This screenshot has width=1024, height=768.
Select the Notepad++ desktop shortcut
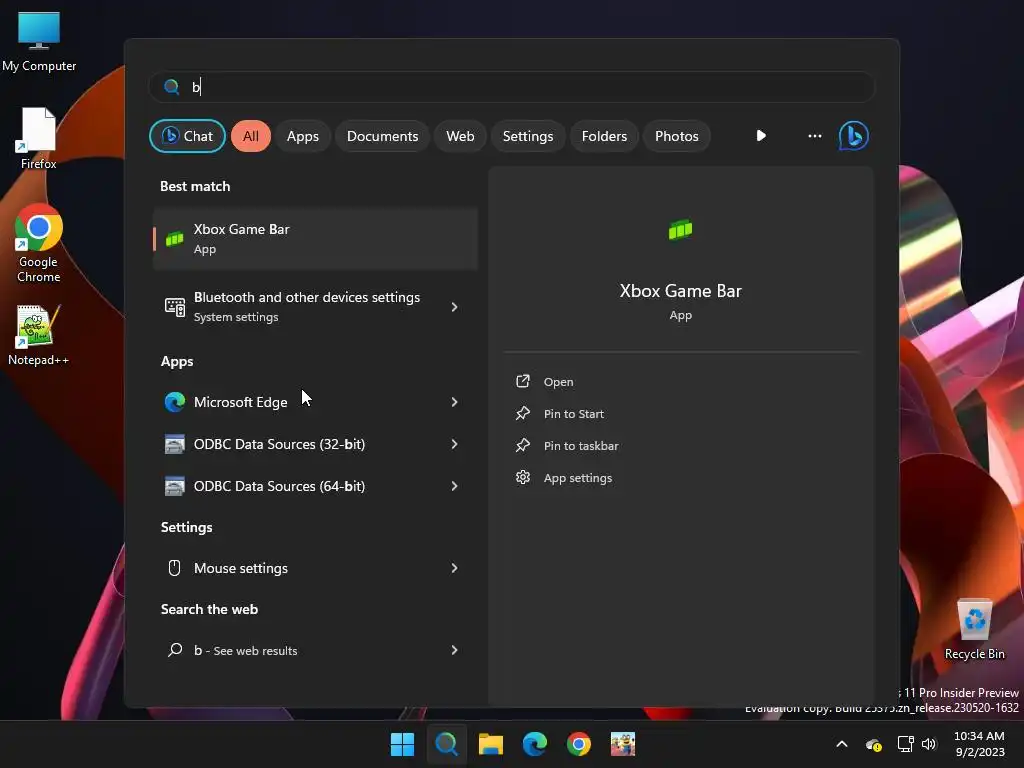[x=39, y=335]
